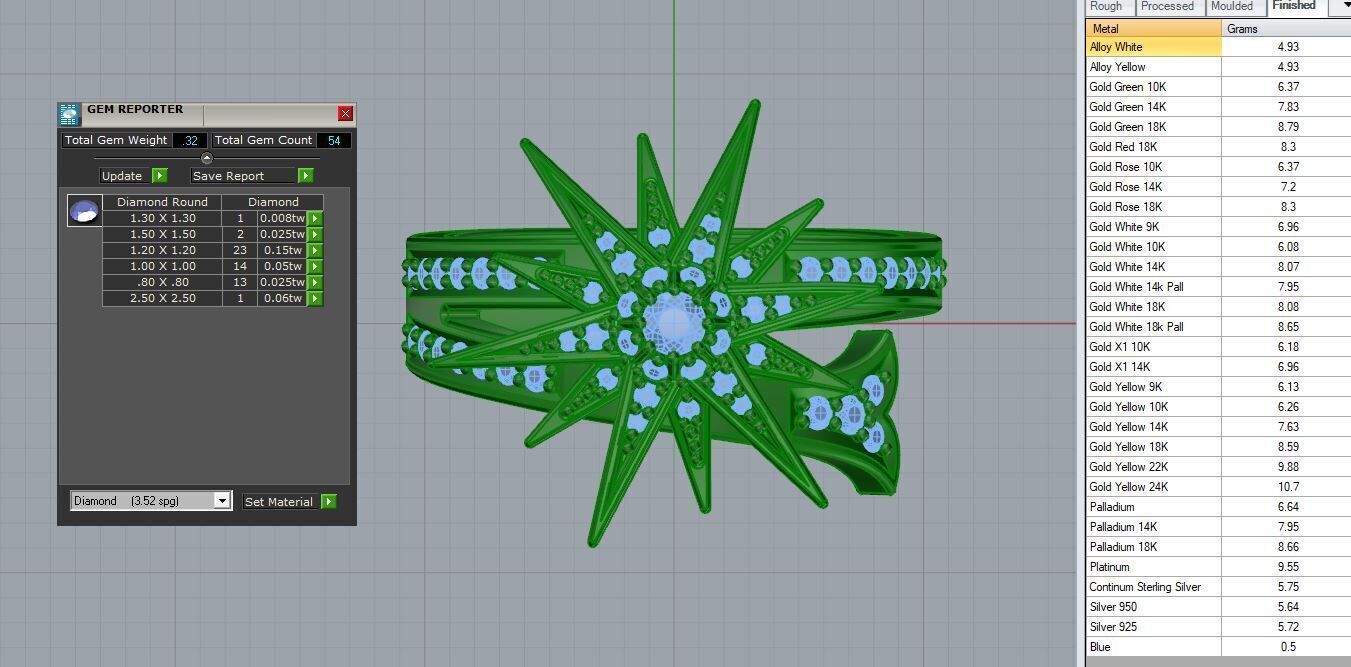1351x667 pixels.
Task: Click green arrow for 2.50 X 2.50 row
Action: [x=315, y=298]
